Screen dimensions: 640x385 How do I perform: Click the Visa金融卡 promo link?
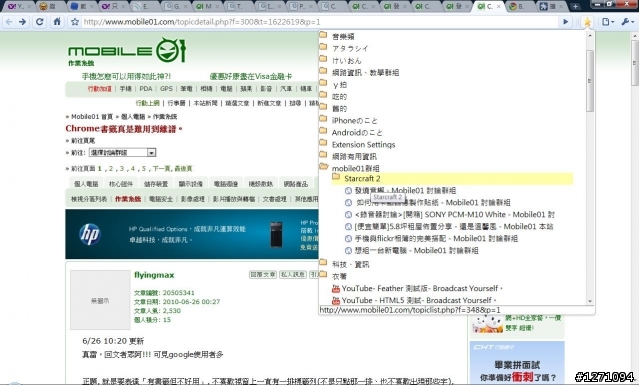click(251, 76)
